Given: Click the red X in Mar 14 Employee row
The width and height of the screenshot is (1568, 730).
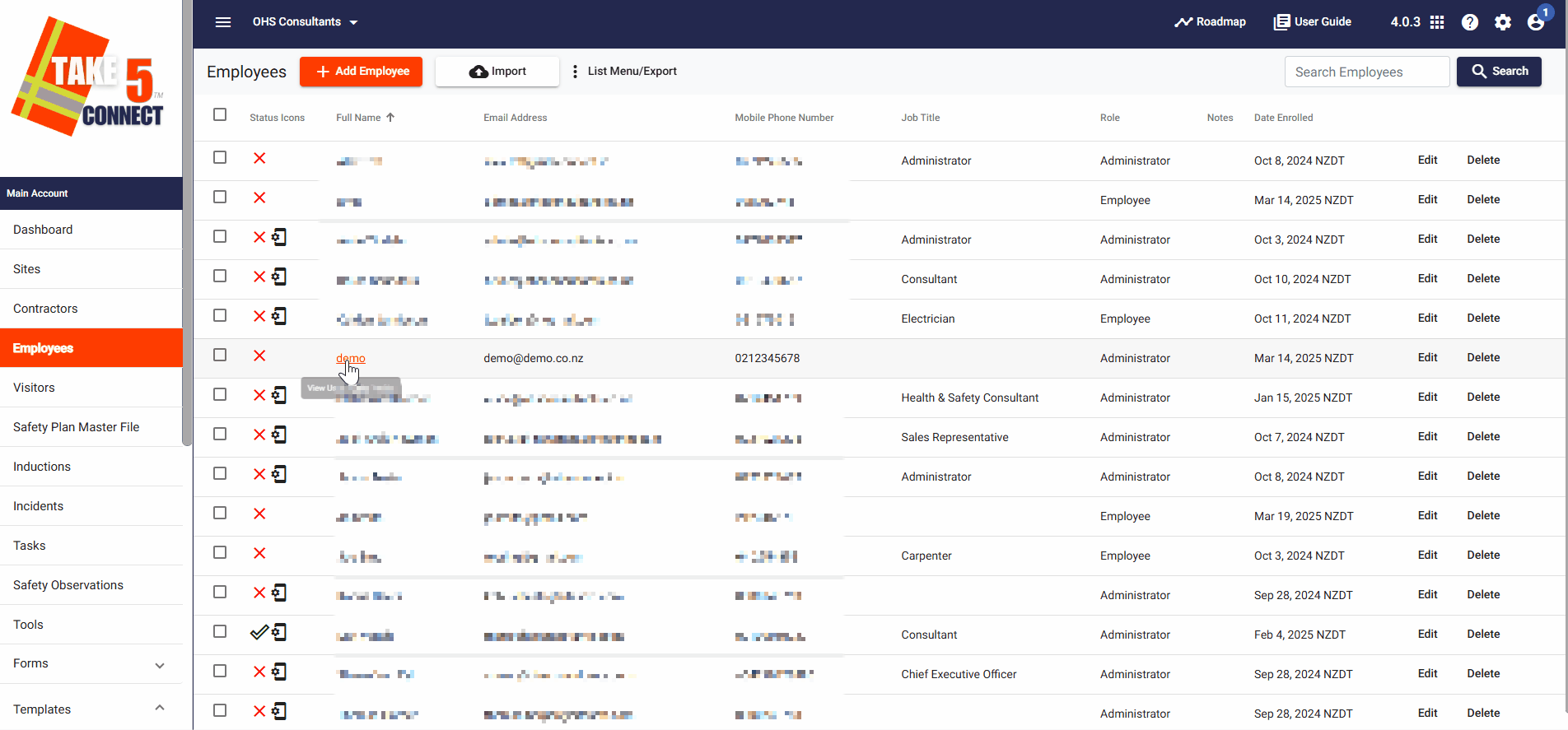Looking at the screenshot, I should 259,198.
